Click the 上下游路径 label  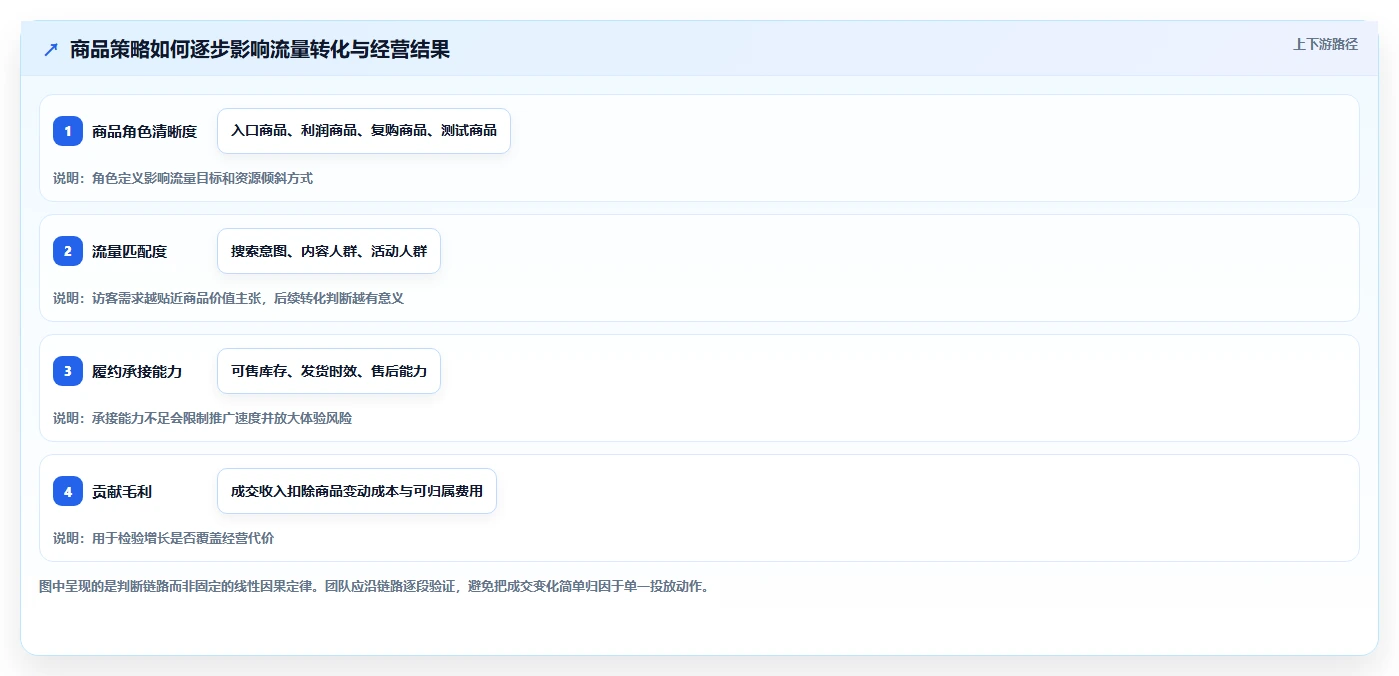1325,44
